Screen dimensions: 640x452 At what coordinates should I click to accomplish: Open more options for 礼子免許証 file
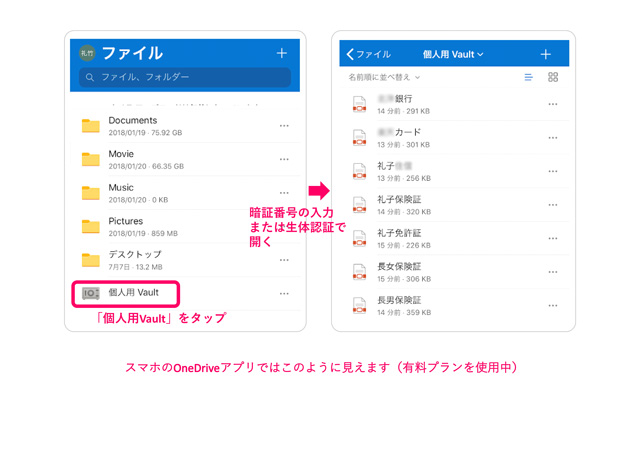click(x=553, y=238)
